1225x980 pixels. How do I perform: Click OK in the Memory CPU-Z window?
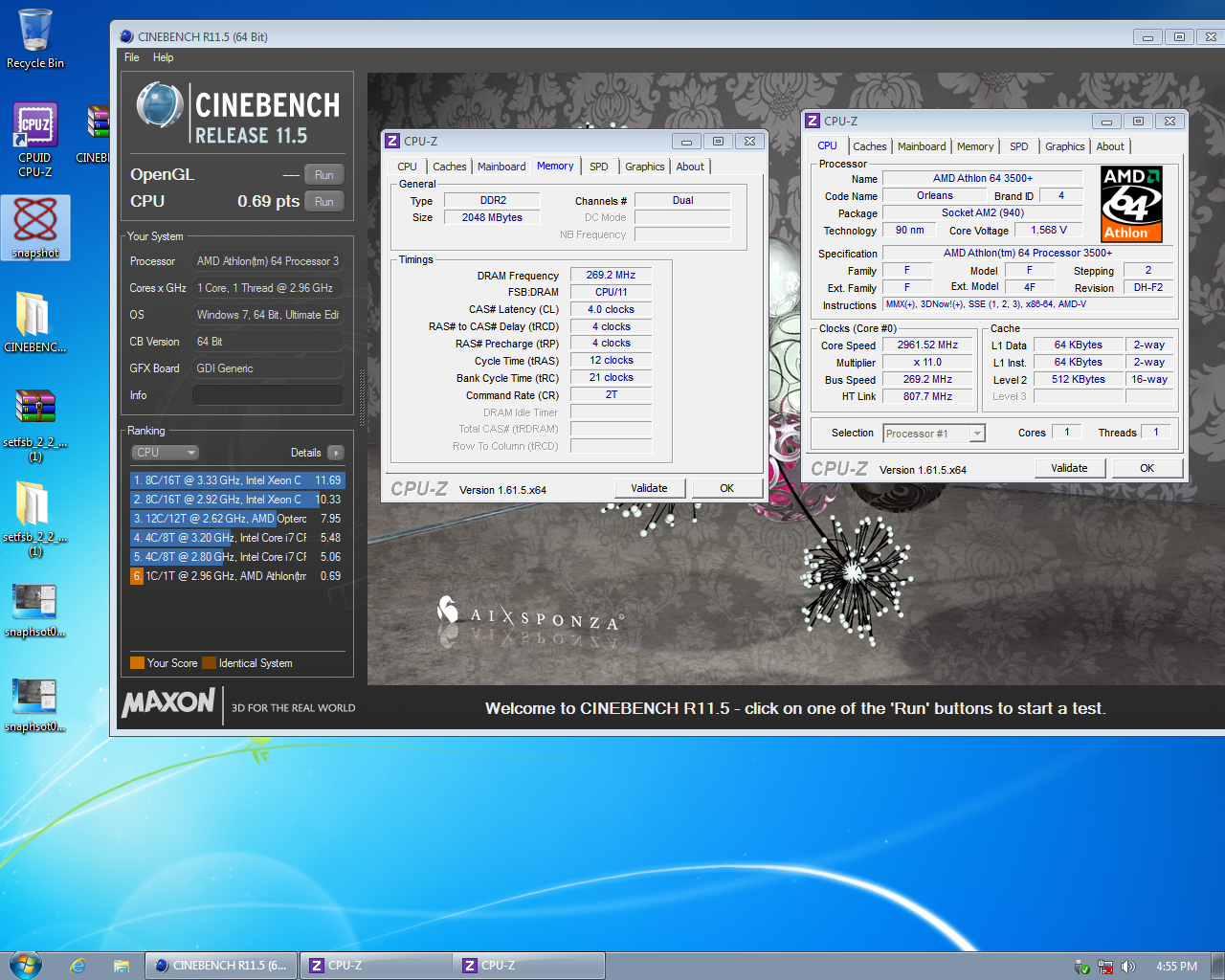(x=726, y=488)
